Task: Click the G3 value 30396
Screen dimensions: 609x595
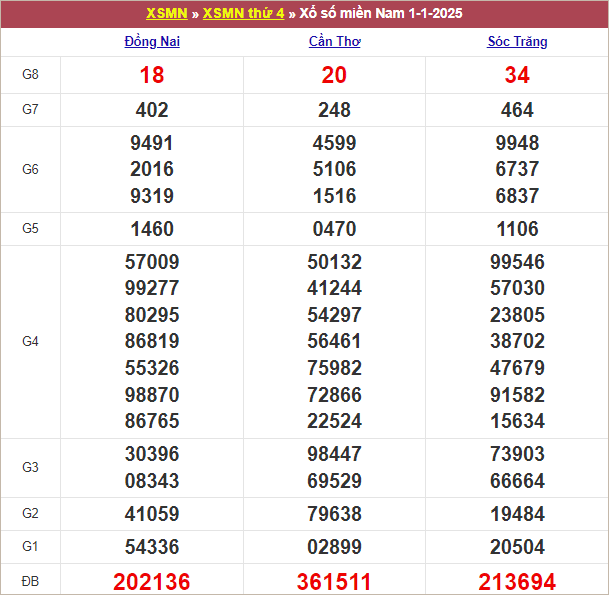Action: click(152, 454)
